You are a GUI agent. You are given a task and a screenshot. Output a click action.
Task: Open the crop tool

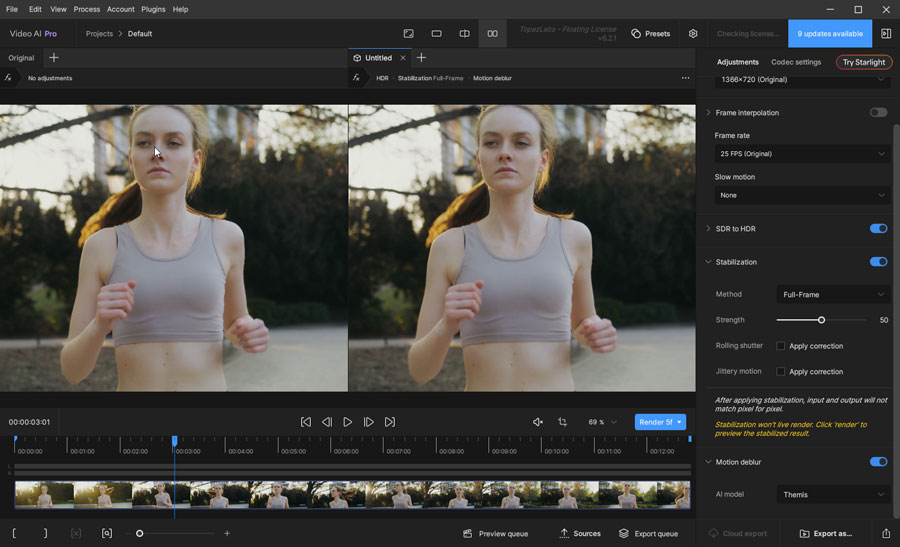pos(562,422)
